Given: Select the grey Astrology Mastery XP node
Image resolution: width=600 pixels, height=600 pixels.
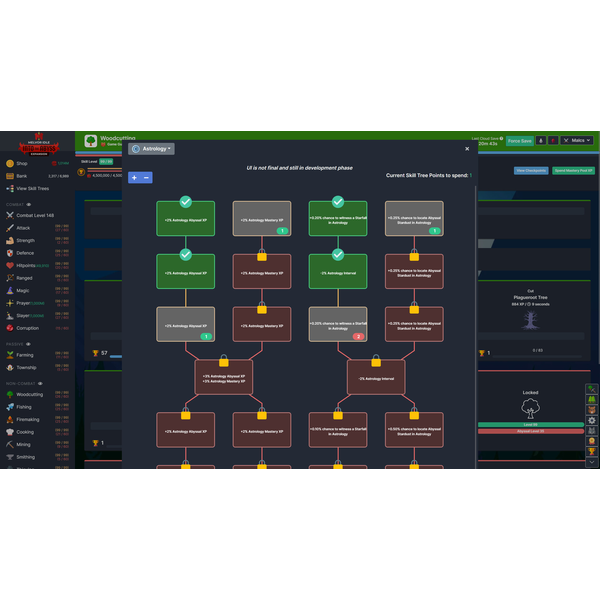Looking at the screenshot, I should click(x=262, y=219).
